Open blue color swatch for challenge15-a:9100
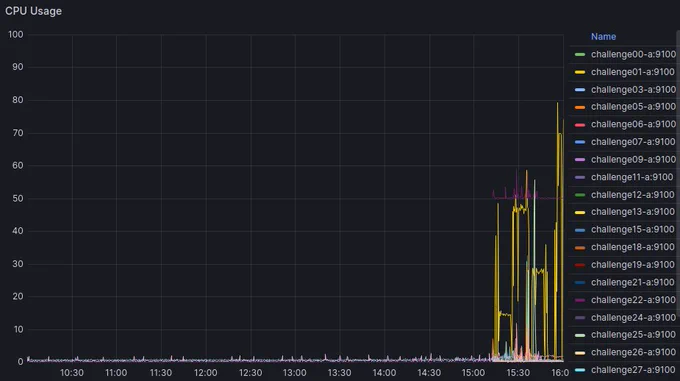This screenshot has height=381, width=680. 580,230
